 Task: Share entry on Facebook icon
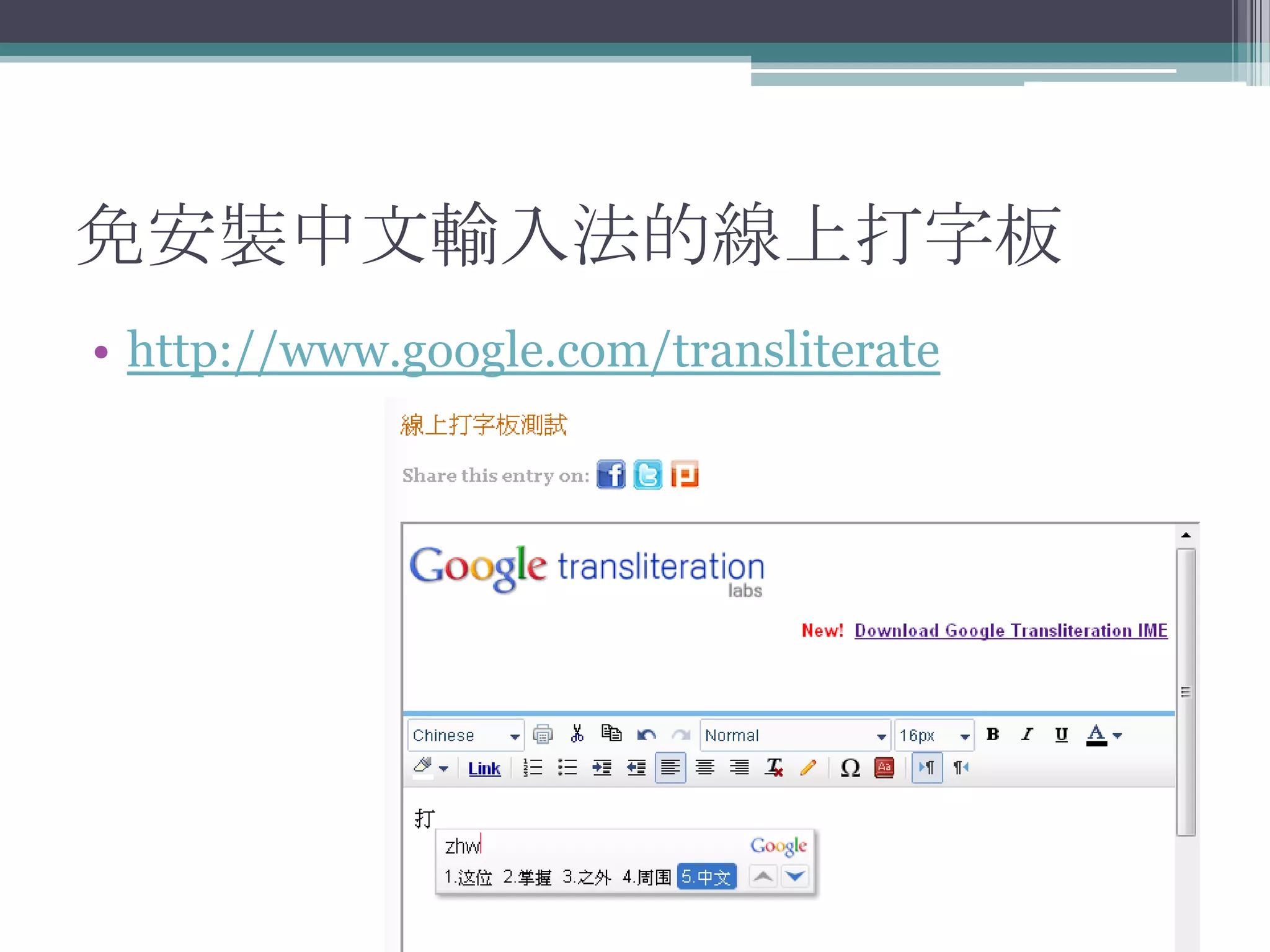(x=611, y=475)
